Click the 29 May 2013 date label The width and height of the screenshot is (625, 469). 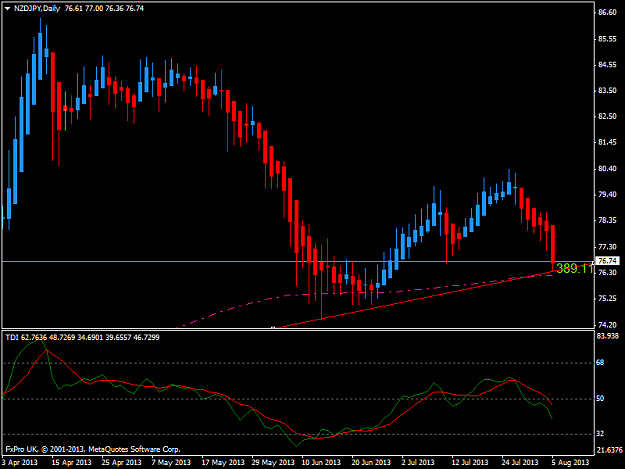pyautogui.click(x=273, y=462)
